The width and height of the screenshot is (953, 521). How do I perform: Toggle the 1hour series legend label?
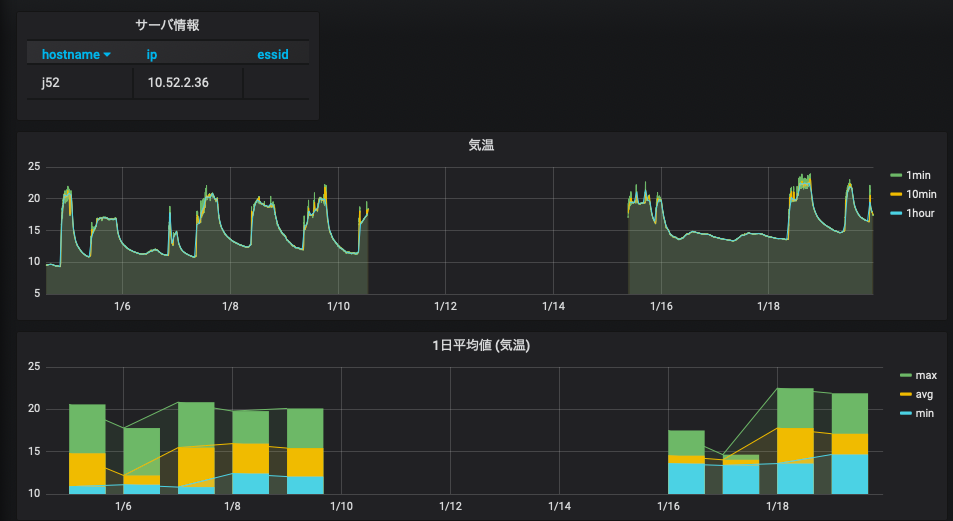point(920,213)
